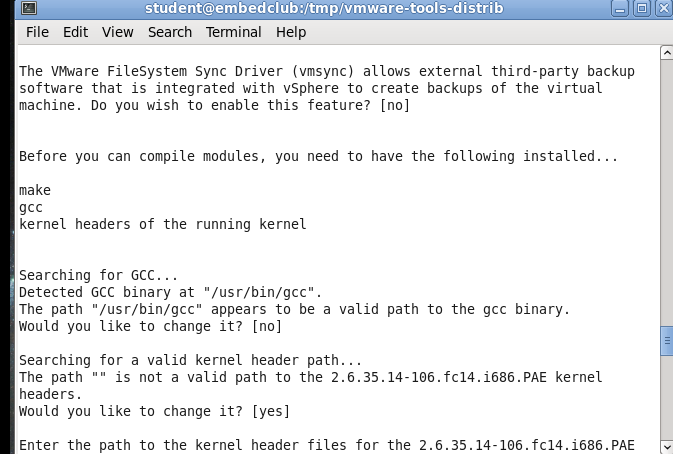Click the student@embedclub window title text
Image resolution: width=673 pixels, height=454 pixels.
point(324,8)
